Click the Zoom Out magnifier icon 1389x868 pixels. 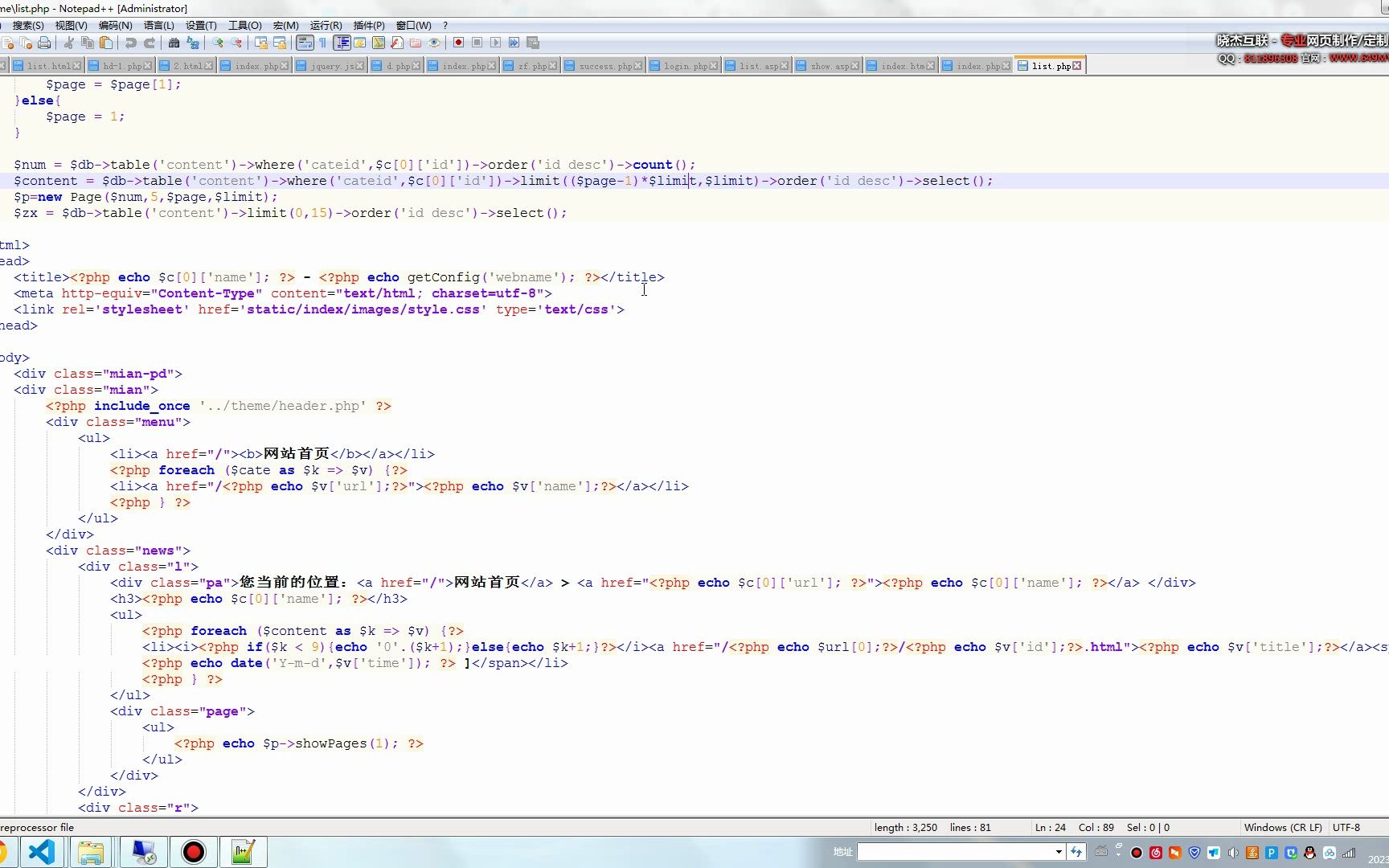(x=236, y=43)
